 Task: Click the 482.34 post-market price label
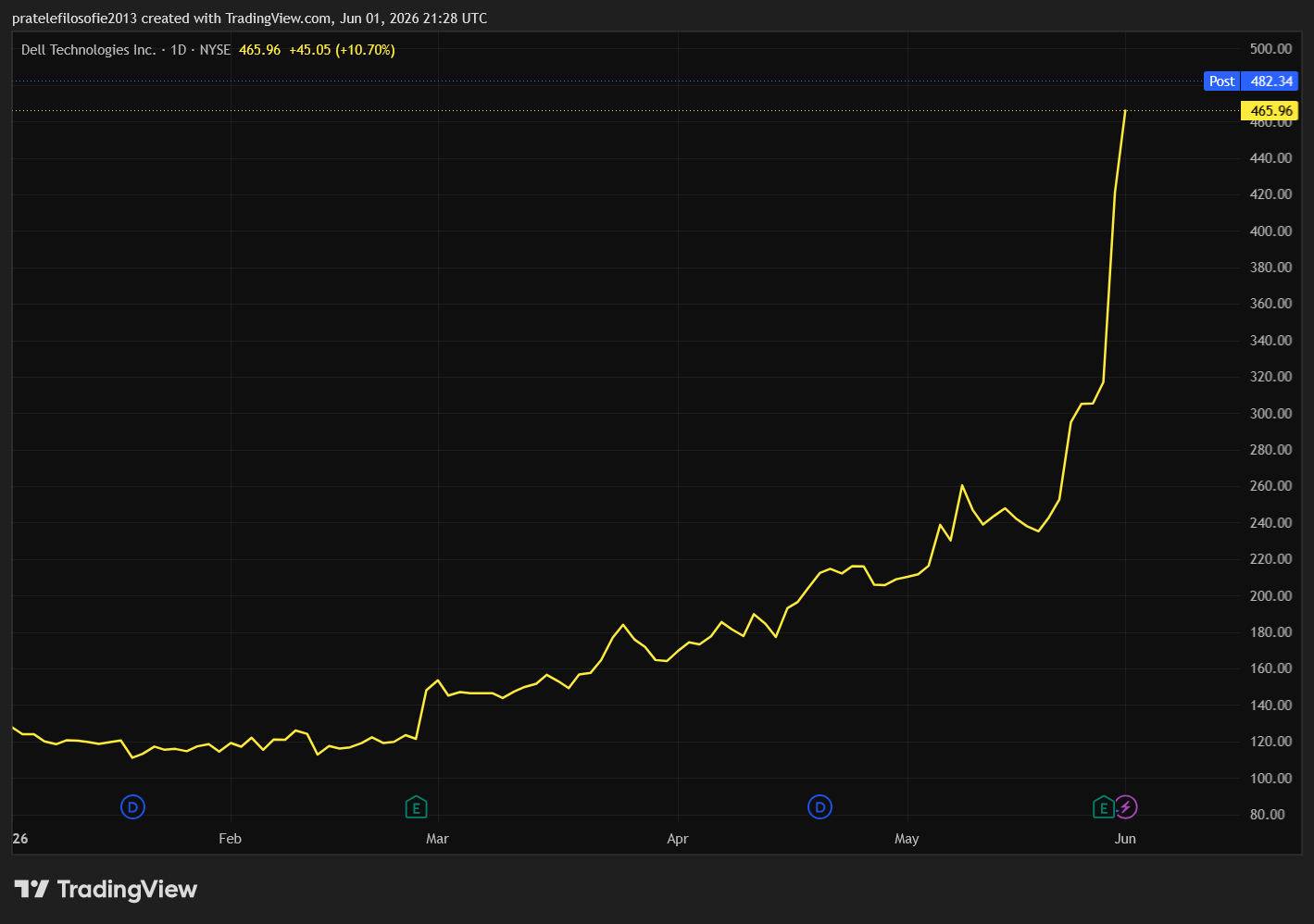(x=1271, y=81)
